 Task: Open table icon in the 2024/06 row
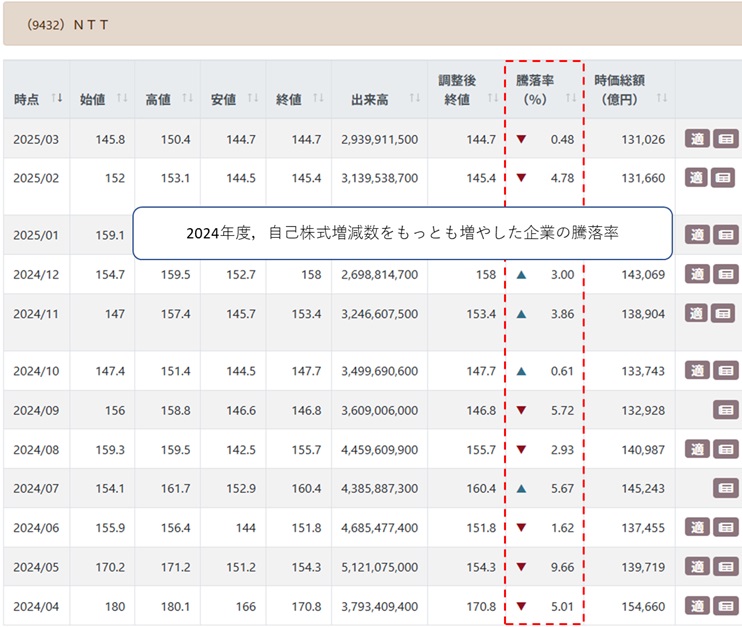725,527
